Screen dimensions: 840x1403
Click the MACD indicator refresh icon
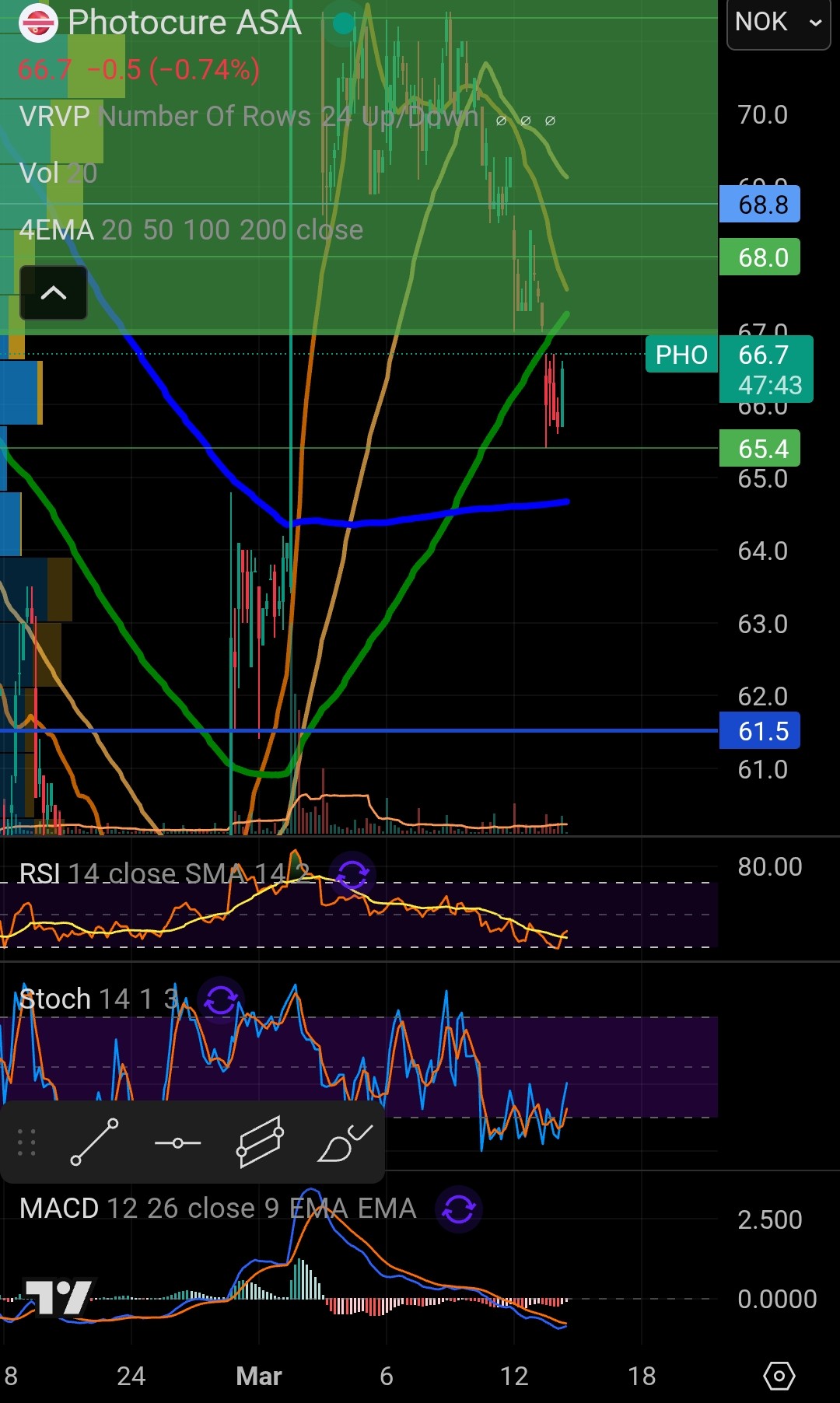coord(459,1209)
